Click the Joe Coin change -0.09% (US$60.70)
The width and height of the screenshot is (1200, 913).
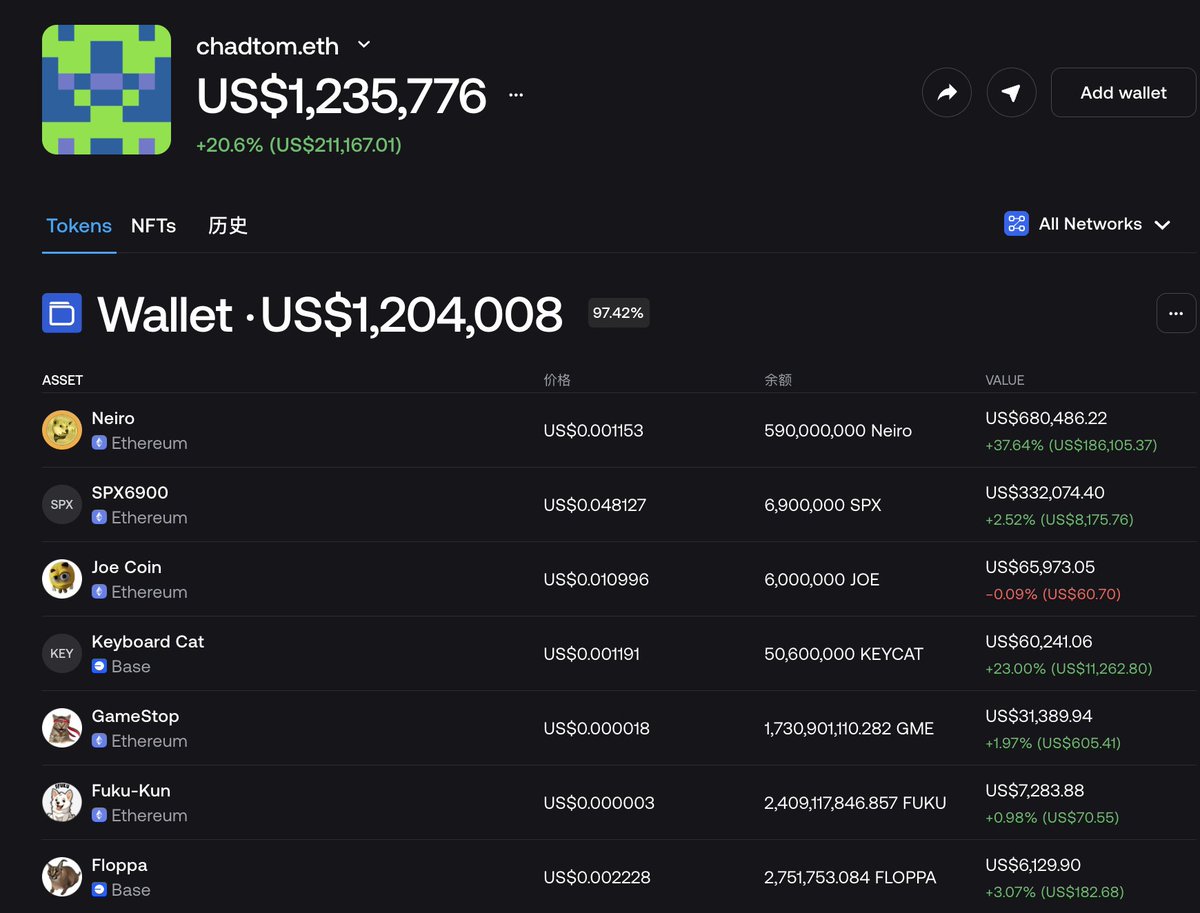(1053, 594)
